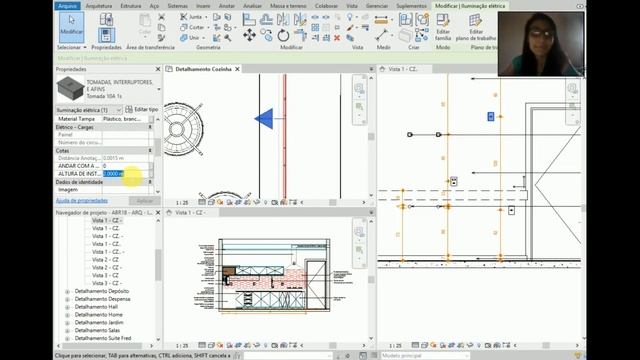
Task: Open the Arquitetura ribbon tab
Action: click(99, 6)
